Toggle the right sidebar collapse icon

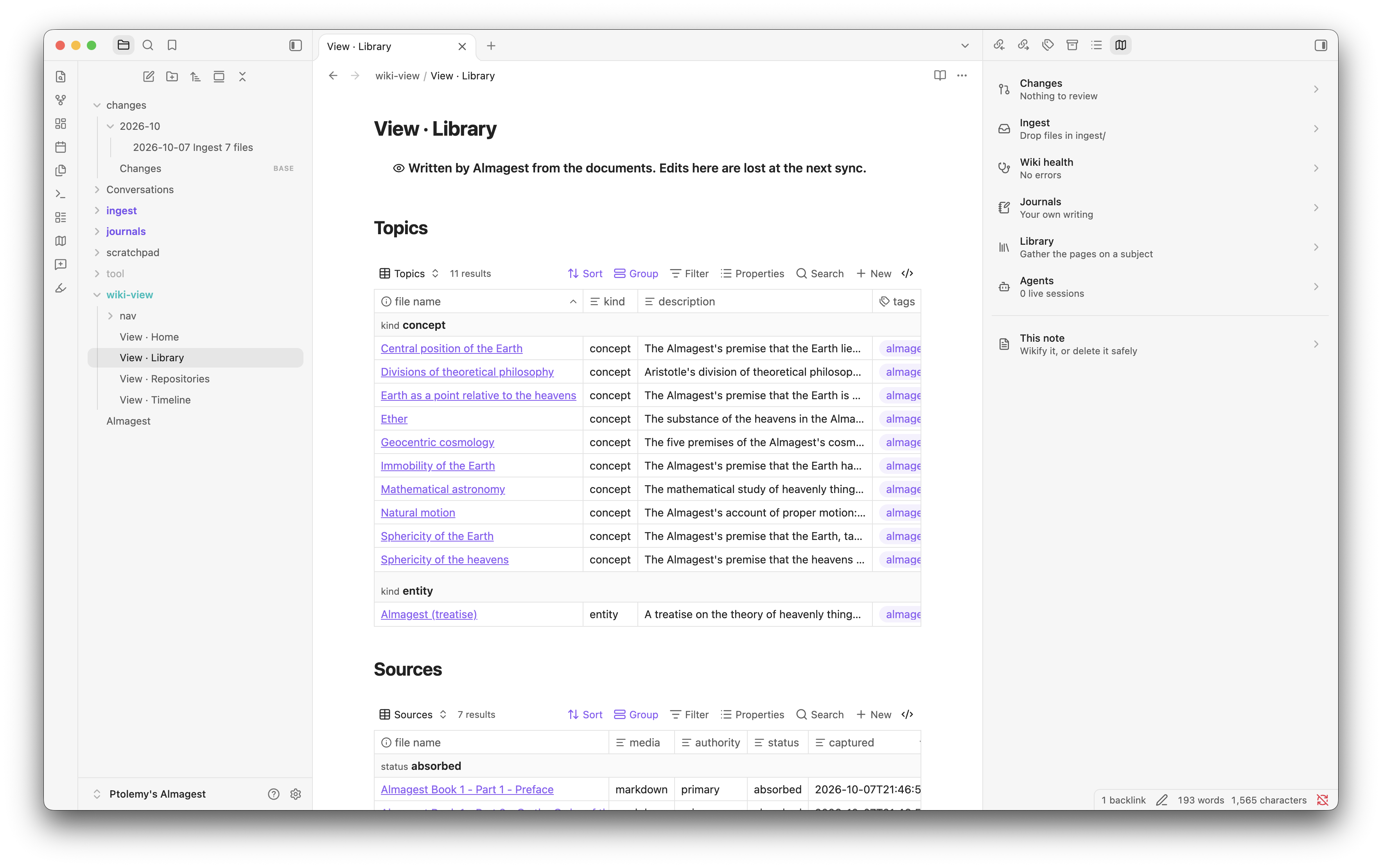coord(1321,45)
